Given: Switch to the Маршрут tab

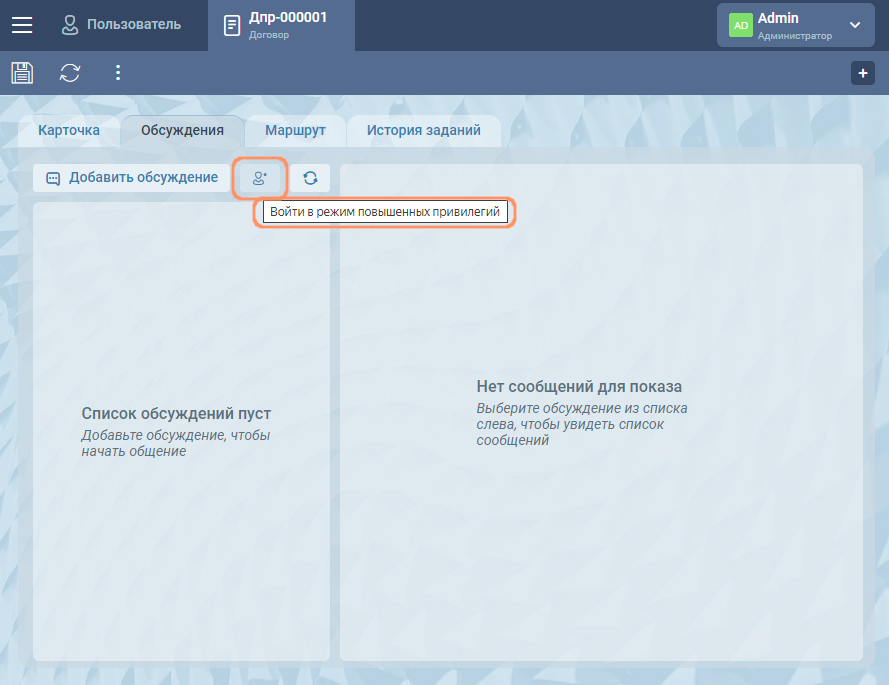Looking at the screenshot, I should 295,130.
